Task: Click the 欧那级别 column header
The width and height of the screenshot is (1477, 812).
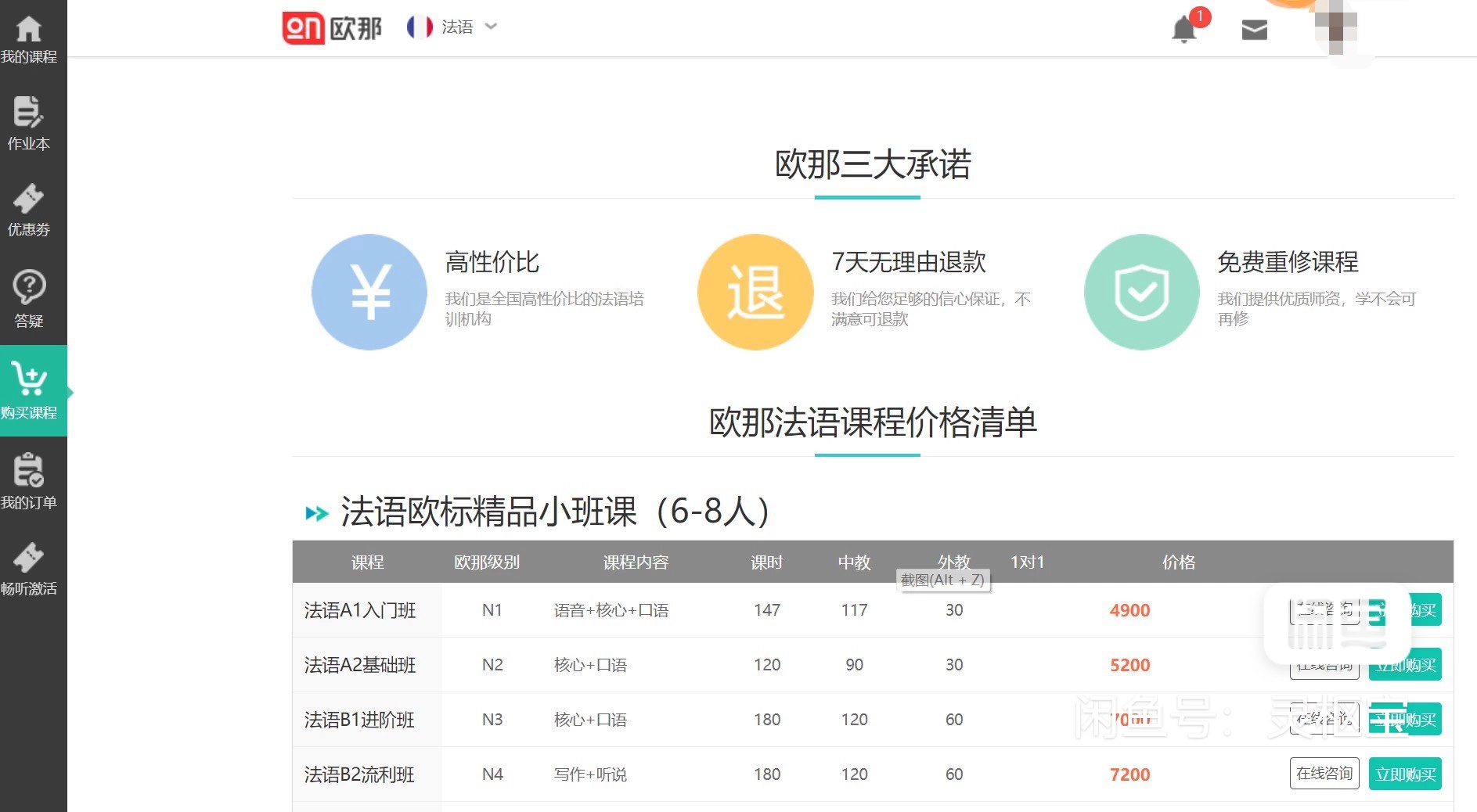Action: pyautogui.click(x=487, y=562)
